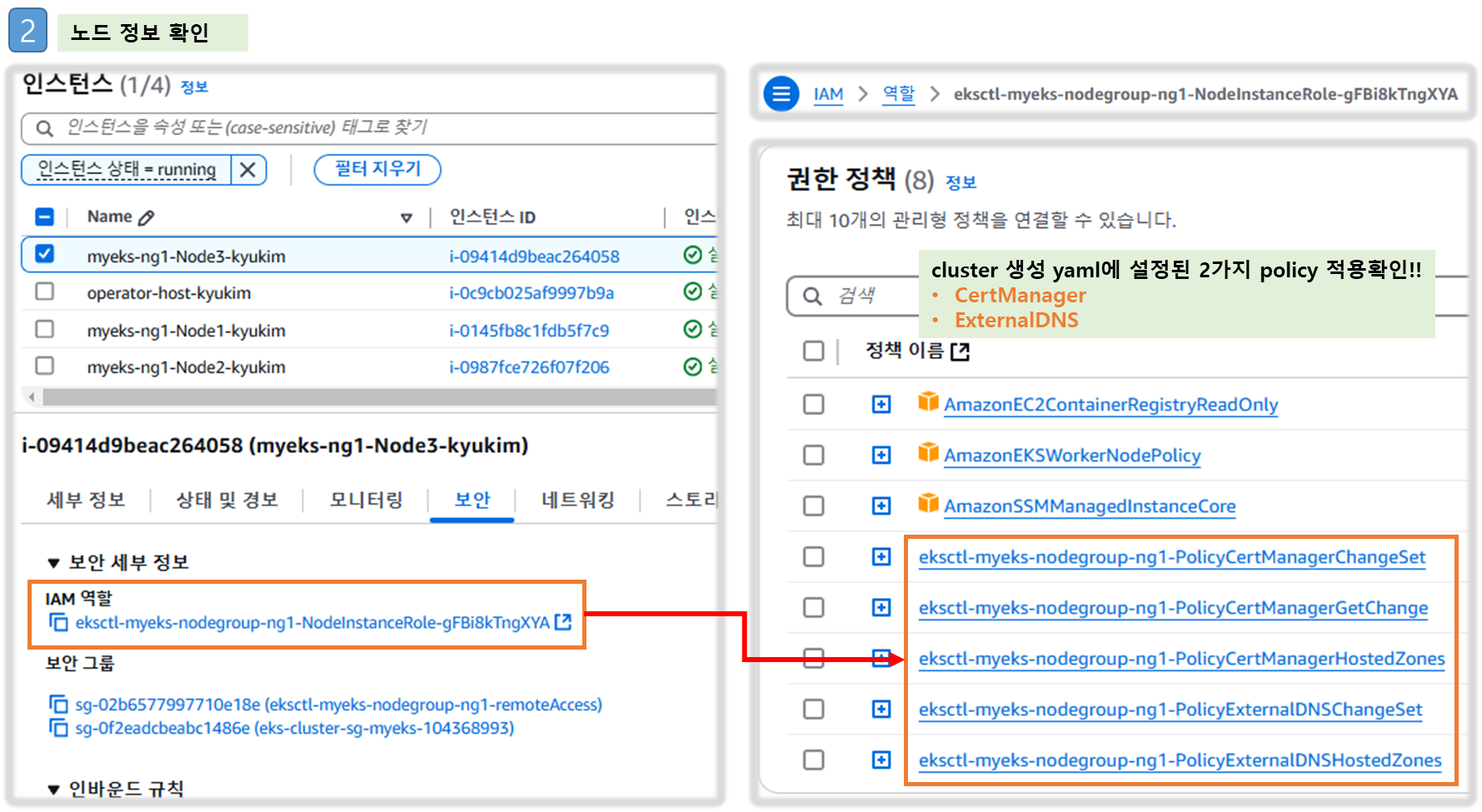Click the edit pencil next to Name column

[147, 217]
